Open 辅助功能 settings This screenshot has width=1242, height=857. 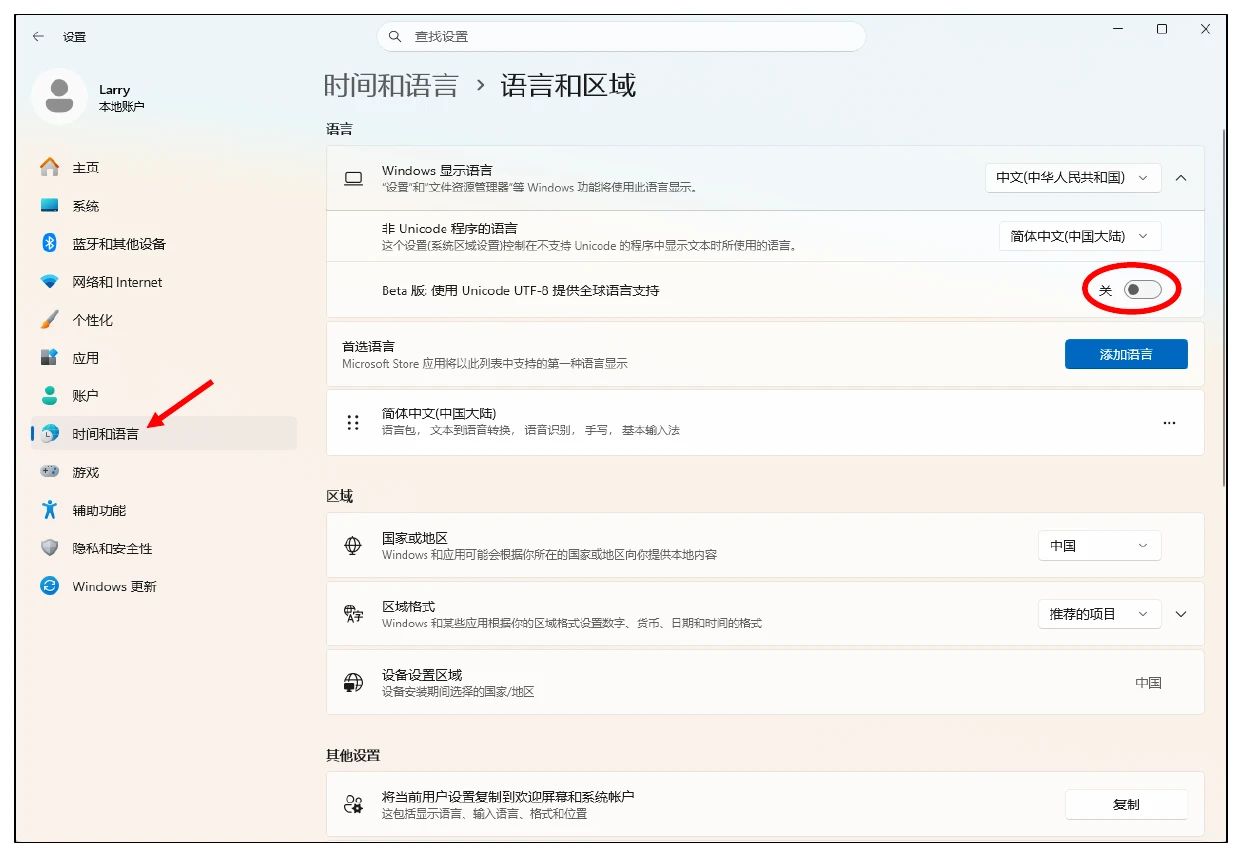click(164, 510)
